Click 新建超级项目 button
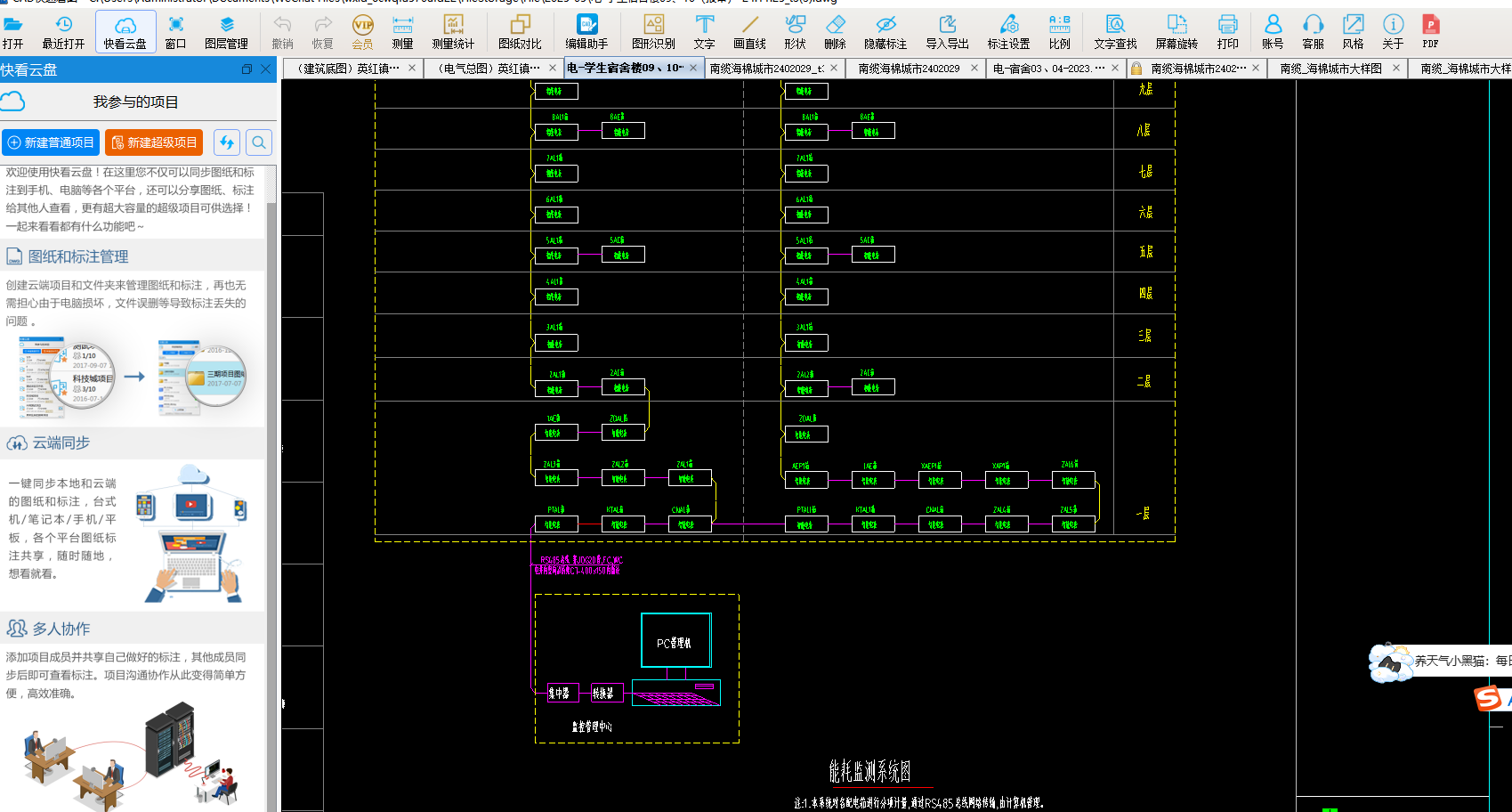 pos(154,142)
